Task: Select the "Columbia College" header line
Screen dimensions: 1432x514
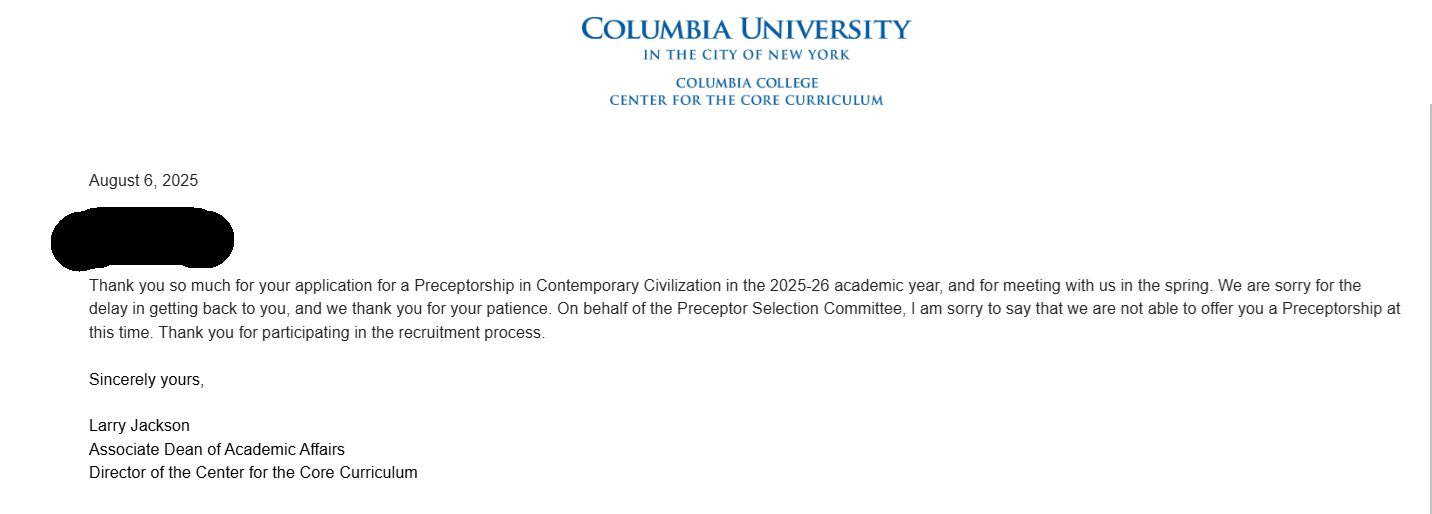Action: [746, 83]
